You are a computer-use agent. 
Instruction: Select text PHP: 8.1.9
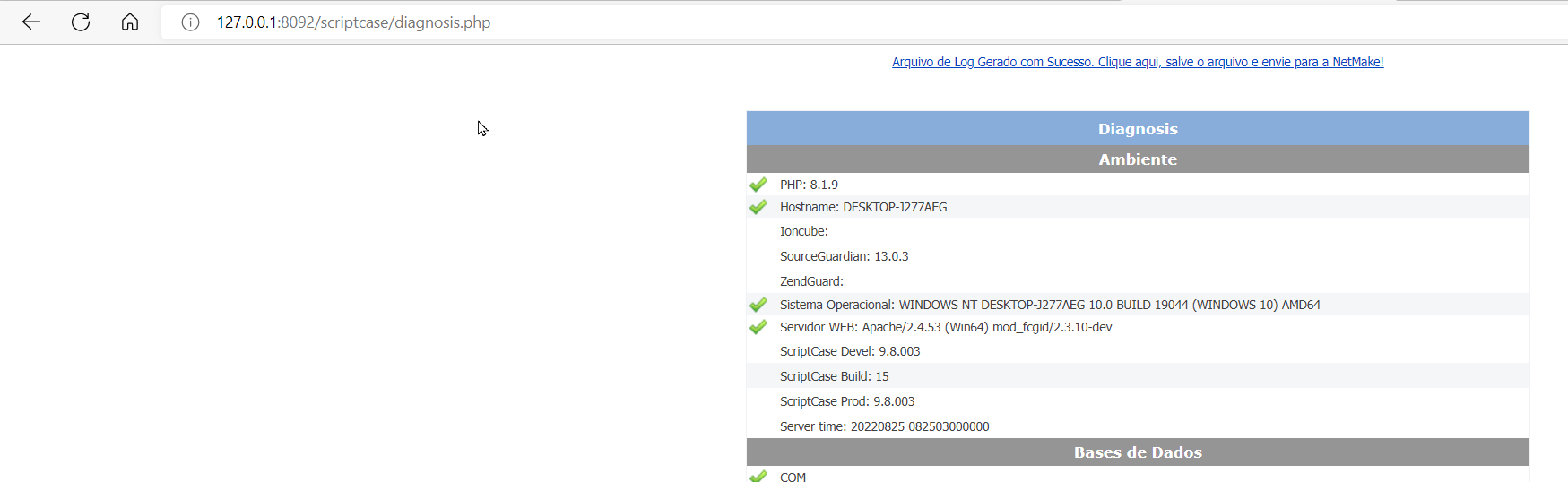tap(809, 185)
